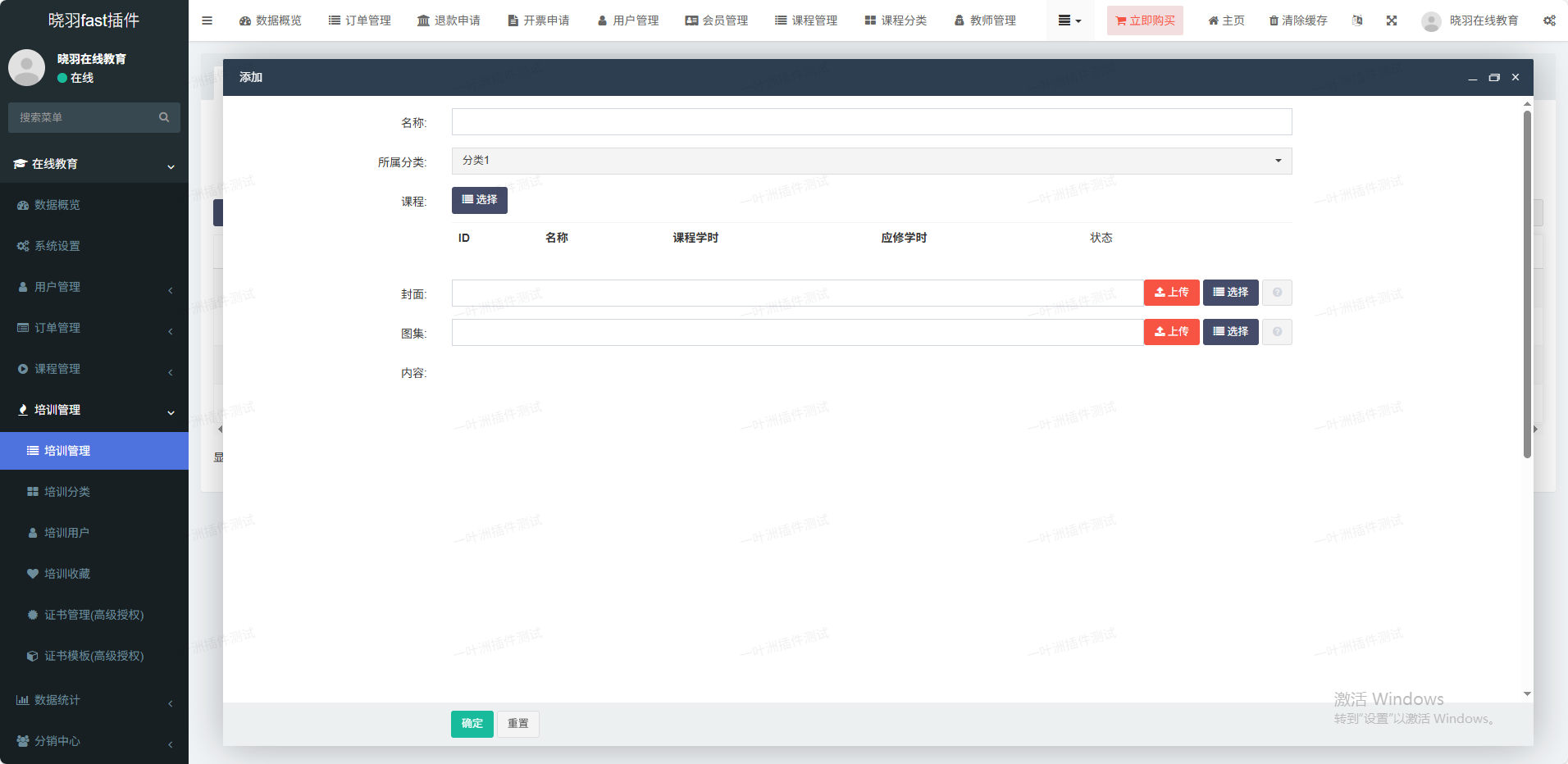Click the green 确定 button
Image resolution: width=1568 pixels, height=764 pixels.
point(472,724)
